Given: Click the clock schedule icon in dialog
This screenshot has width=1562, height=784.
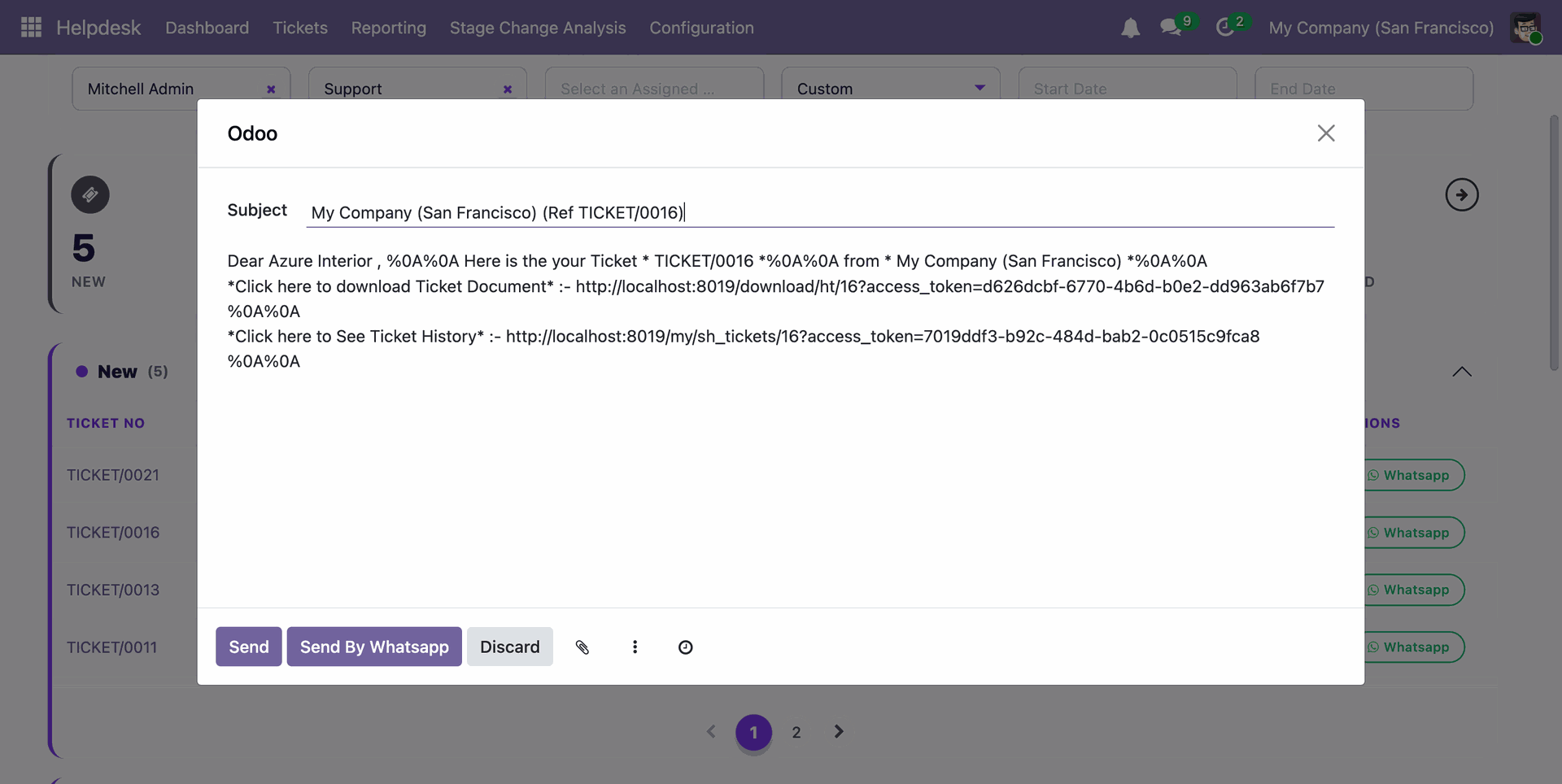Looking at the screenshot, I should (686, 647).
